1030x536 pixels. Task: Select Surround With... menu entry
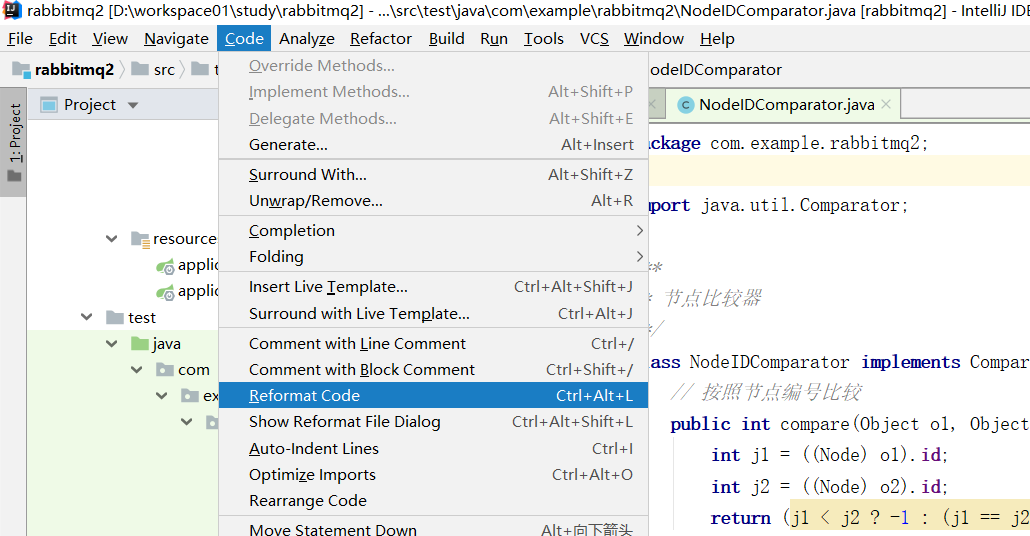point(434,175)
